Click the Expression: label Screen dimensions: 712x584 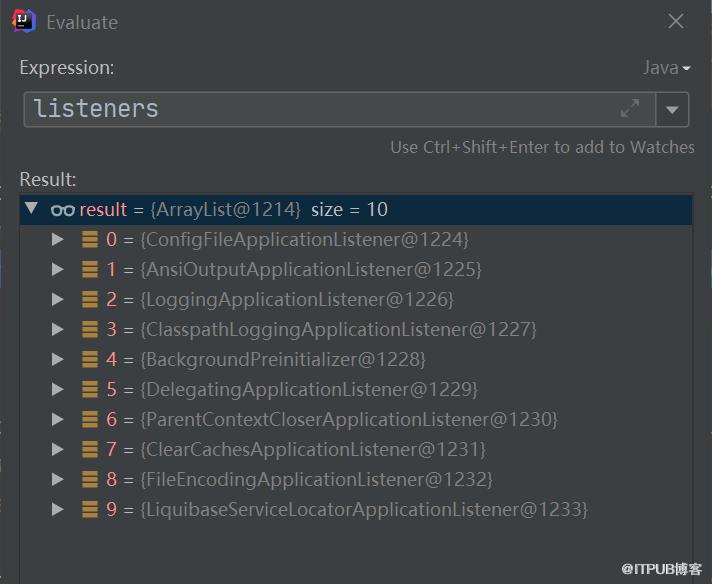67,68
